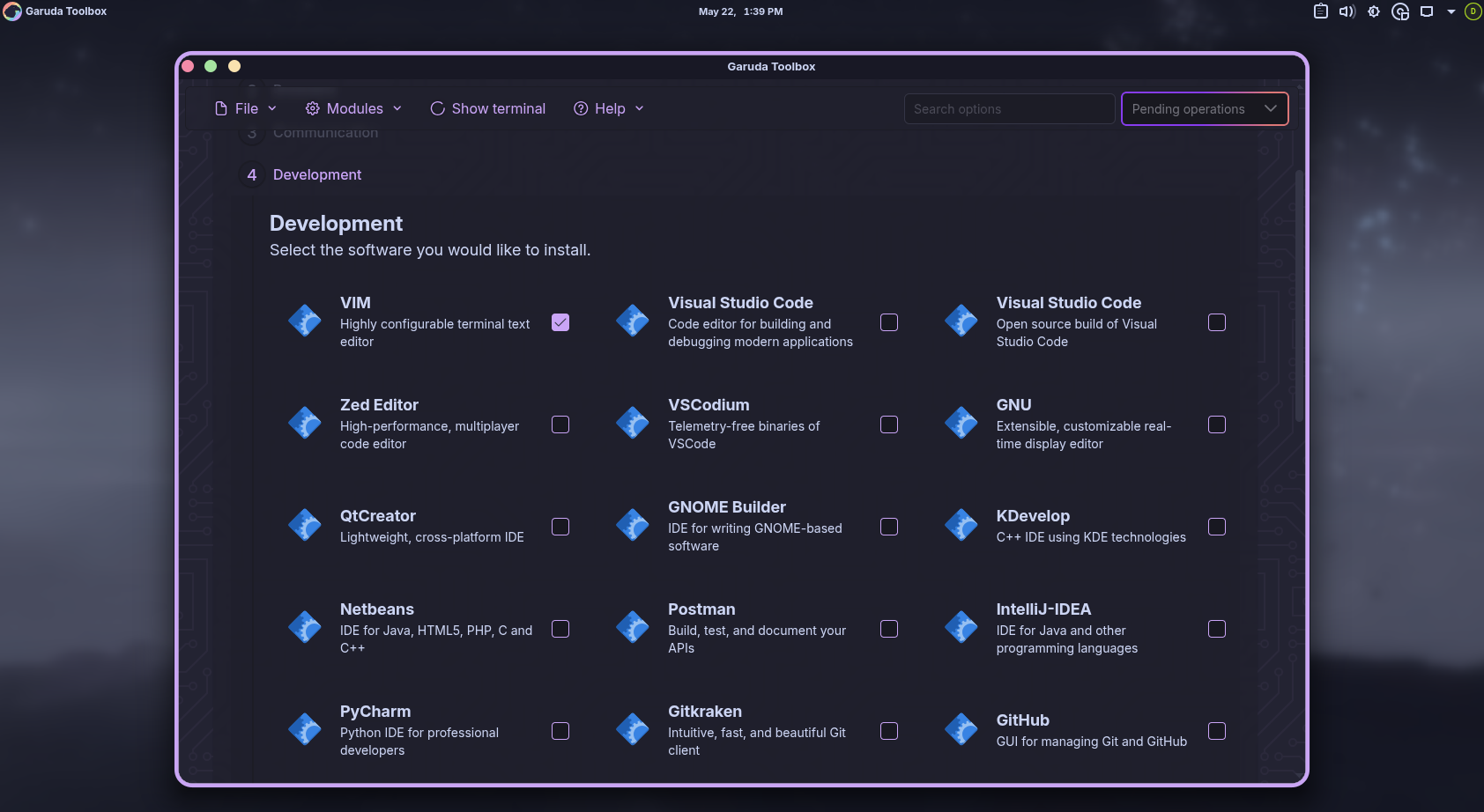Tick the GitHub checkbox

[1217, 731]
